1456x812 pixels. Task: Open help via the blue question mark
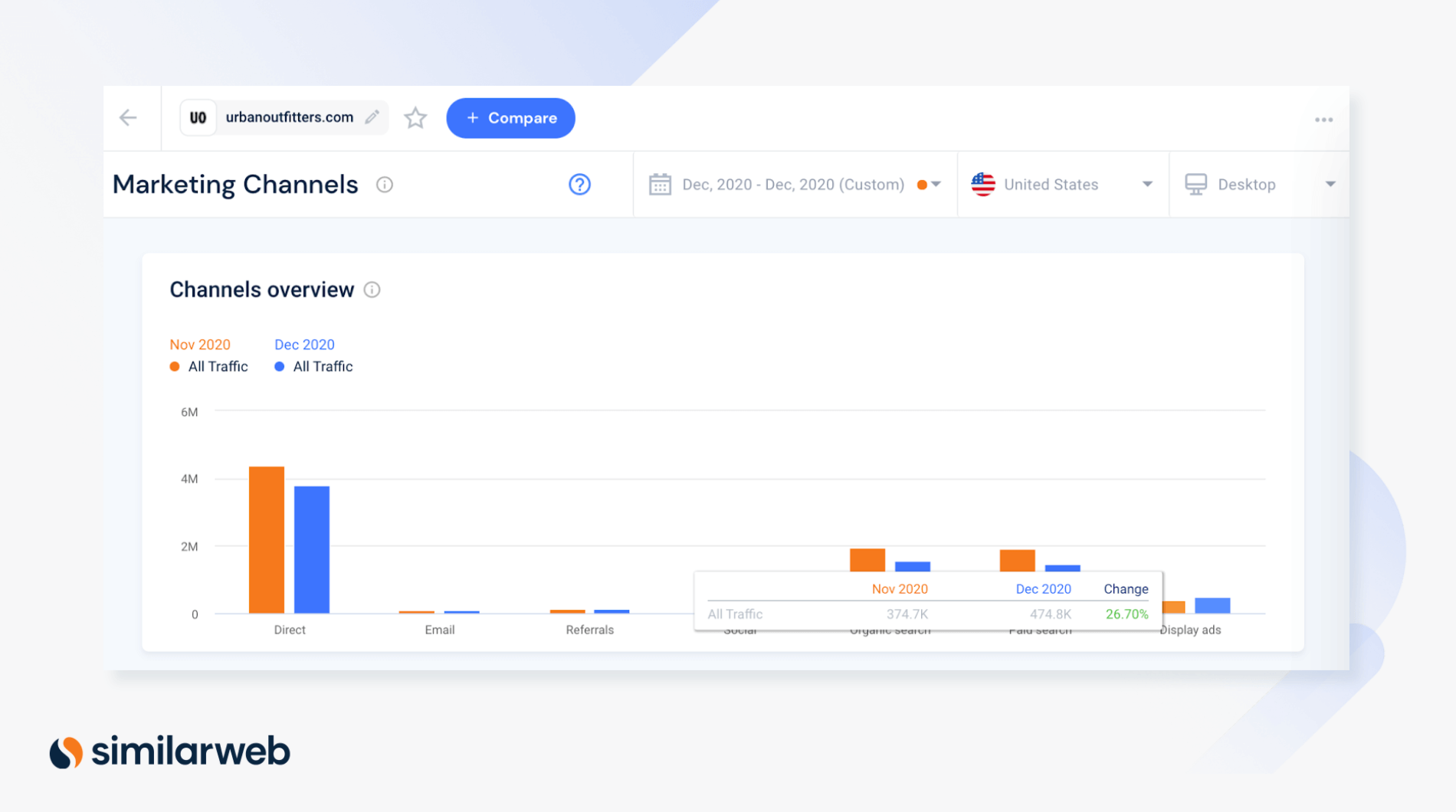[579, 185]
